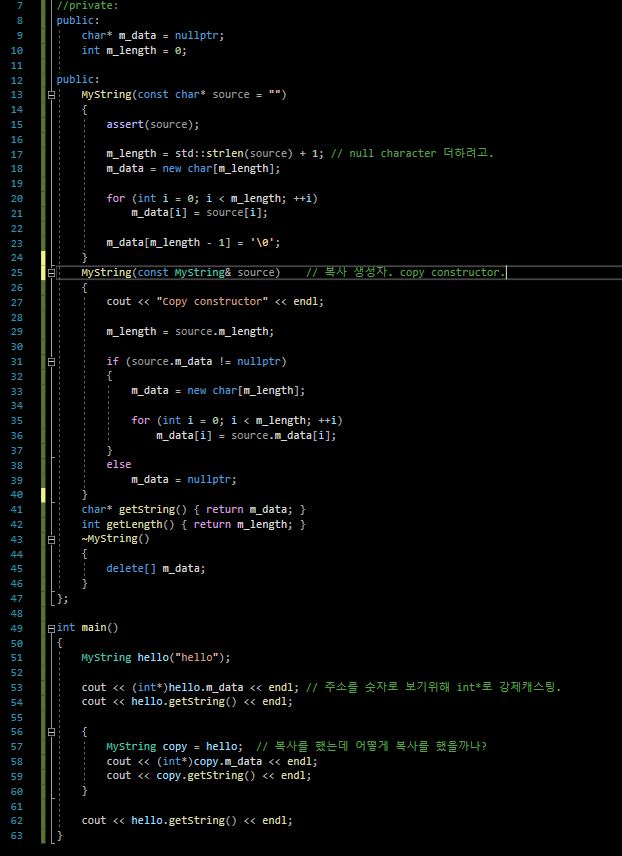This screenshot has width=622, height=856.
Task: Click the char* m_data = nullptr; declaration
Action: pyautogui.click(x=153, y=35)
